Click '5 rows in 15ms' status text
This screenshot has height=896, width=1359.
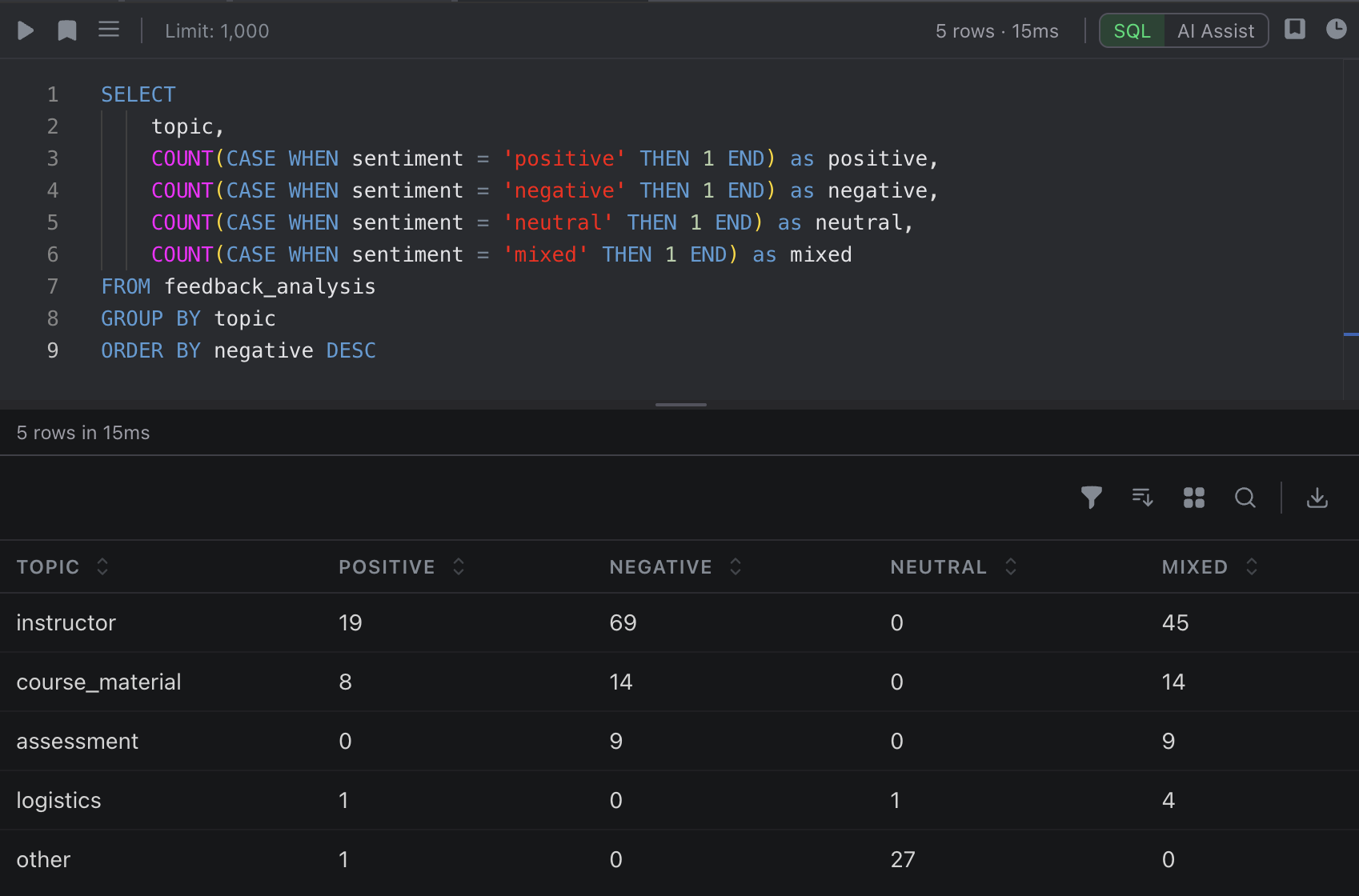[x=83, y=433]
